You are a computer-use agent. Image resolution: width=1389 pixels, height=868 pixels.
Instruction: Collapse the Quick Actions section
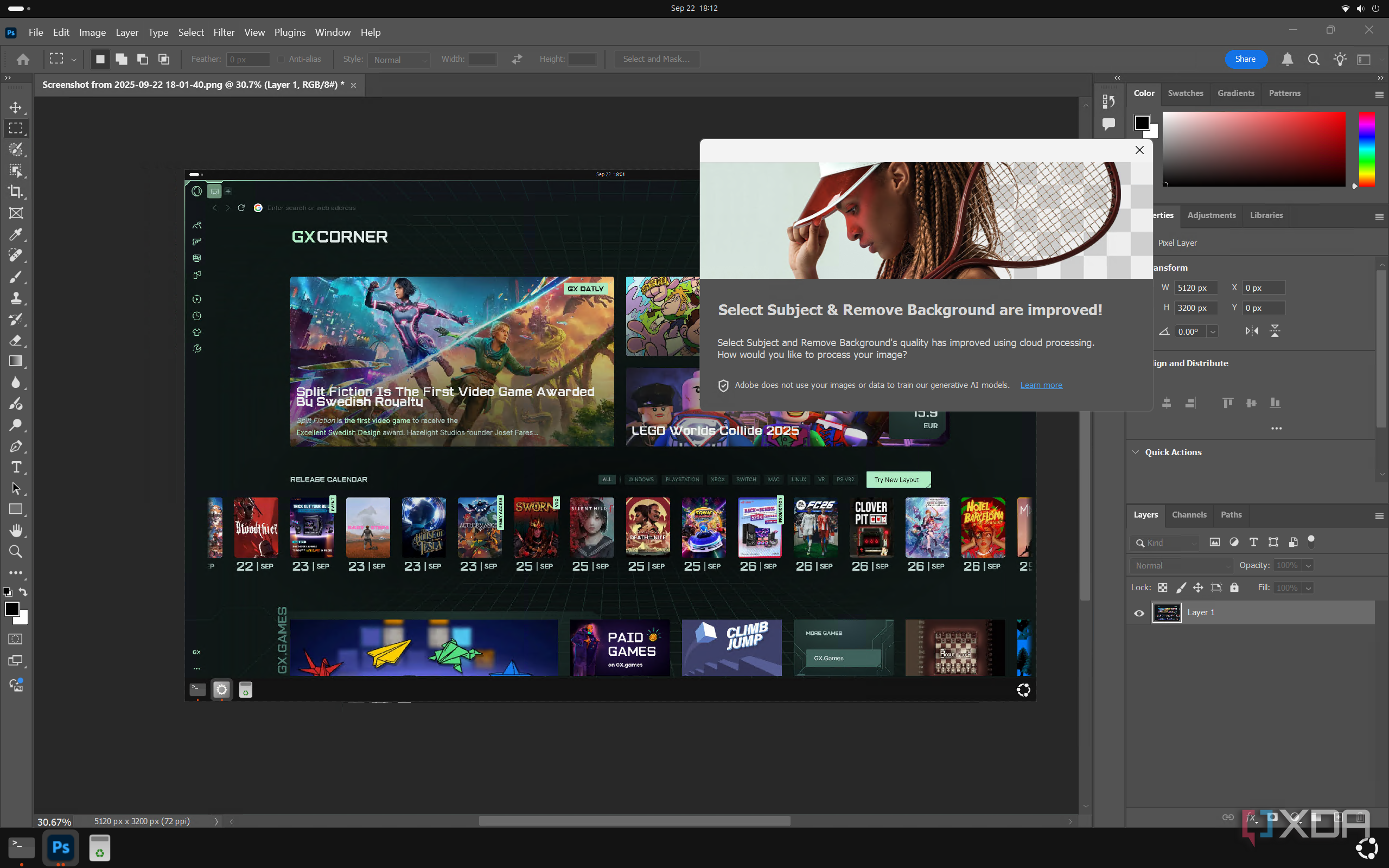[x=1135, y=452]
